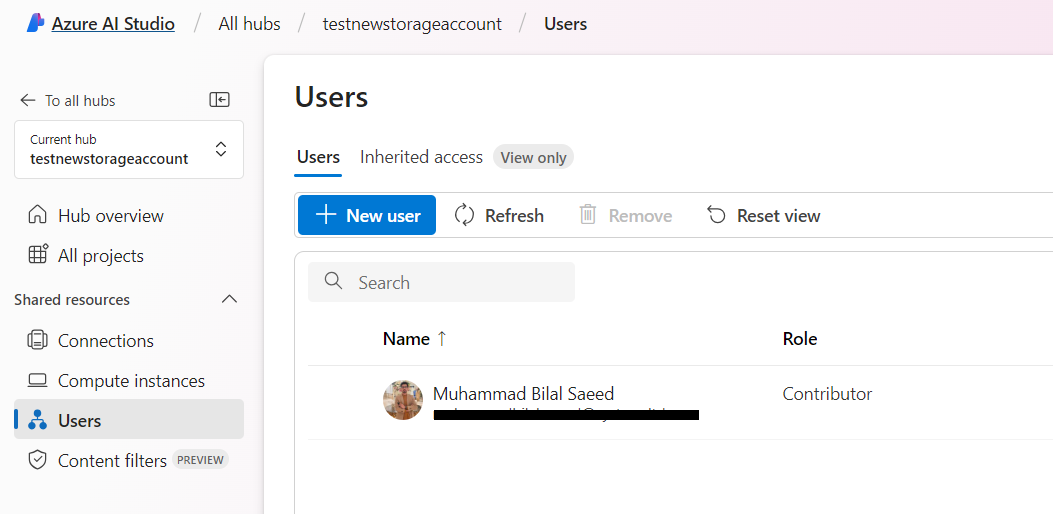Image resolution: width=1053 pixels, height=514 pixels.
Task: Select the Muhammad Bilal Saeed name text
Action: (x=523, y=394)
